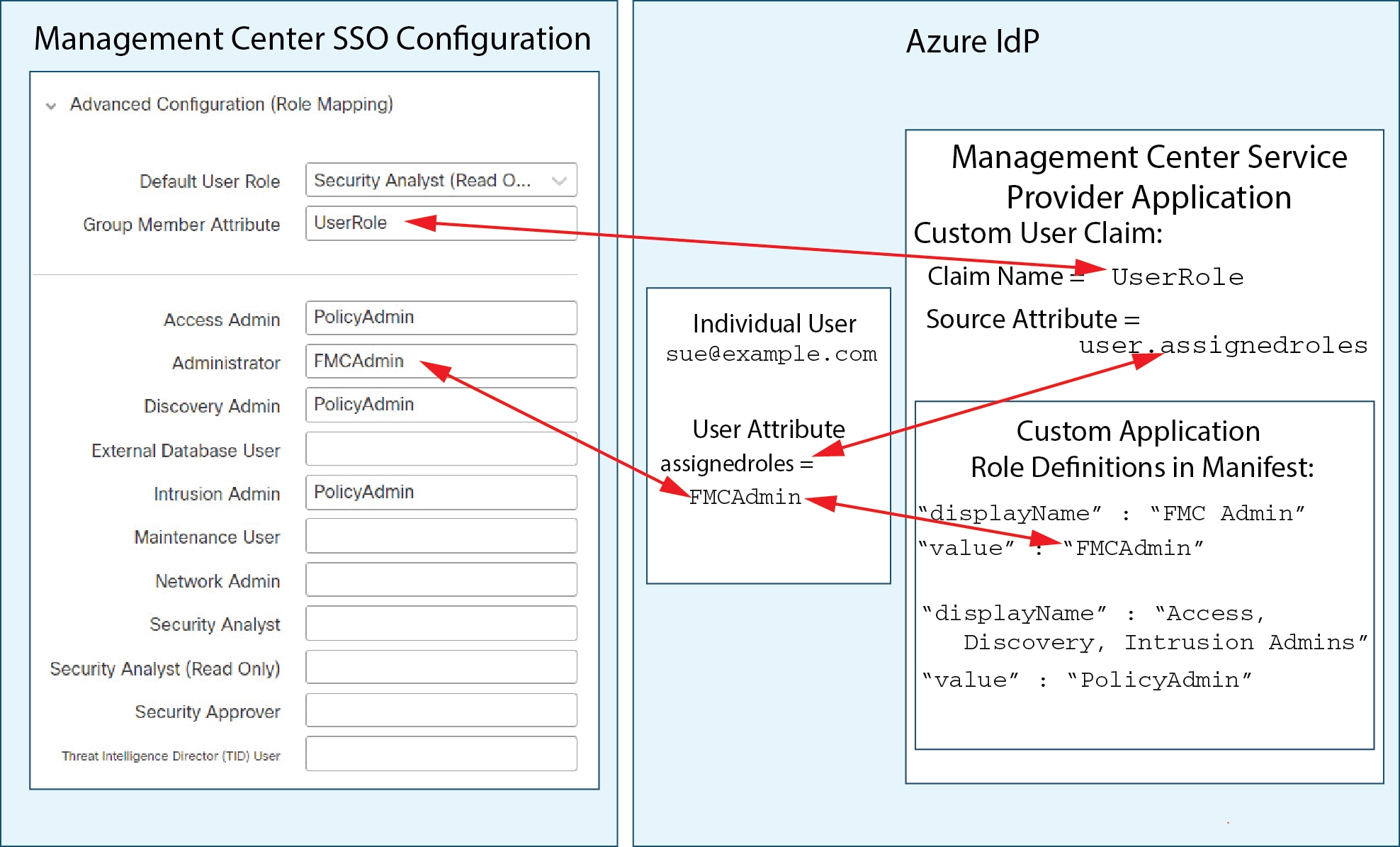Click the 'Claim Name =' text
This screenshot has width=1400, height=847.
click(1005, 276)
